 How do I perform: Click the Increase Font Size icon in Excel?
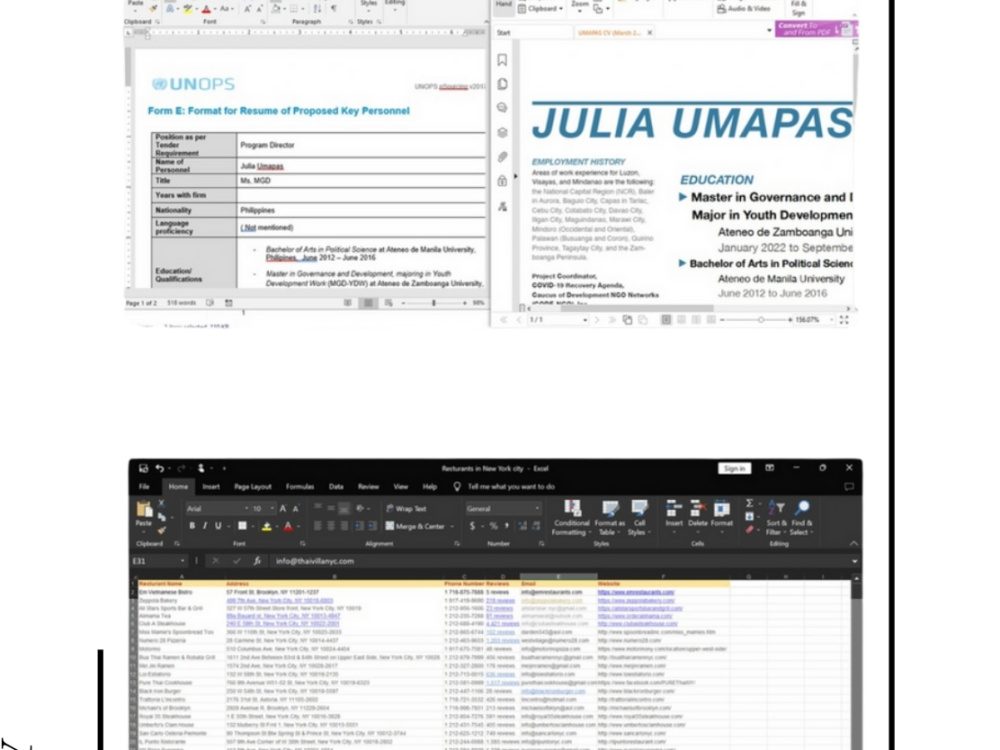tap(283, 508)
